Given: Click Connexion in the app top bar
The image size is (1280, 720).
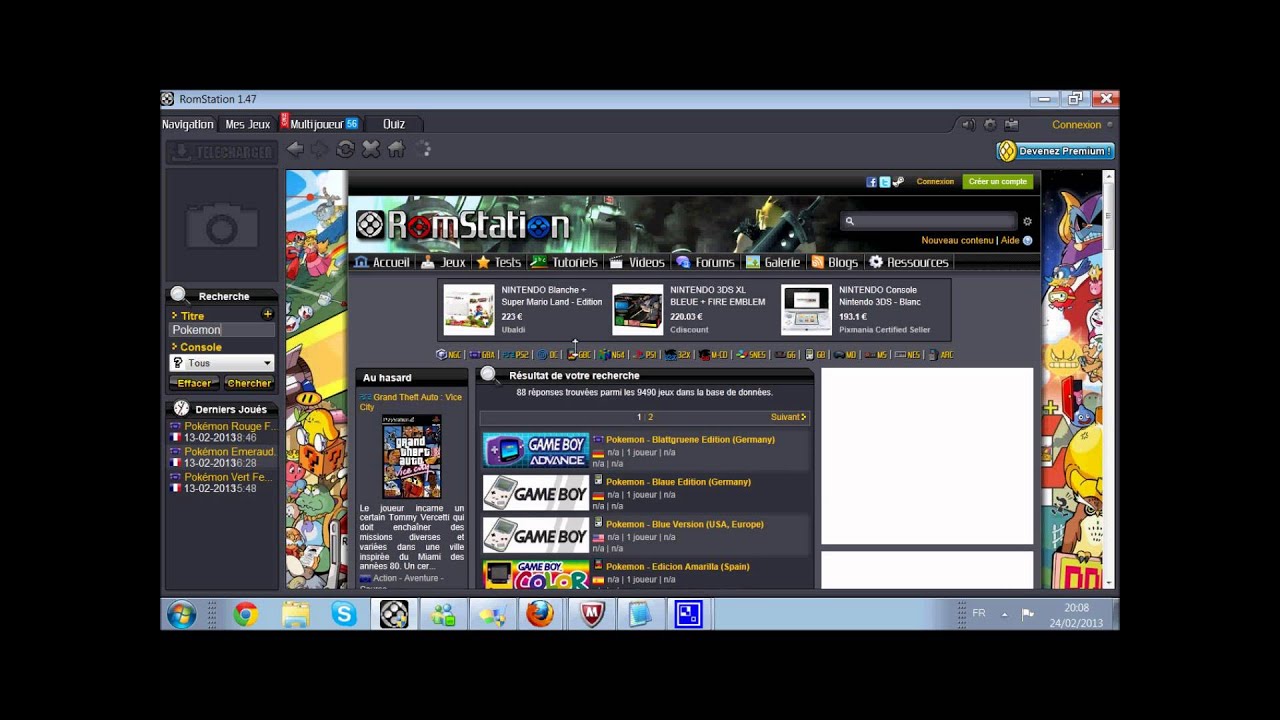Looking at the screenshot, I should tap(1076, 125).
